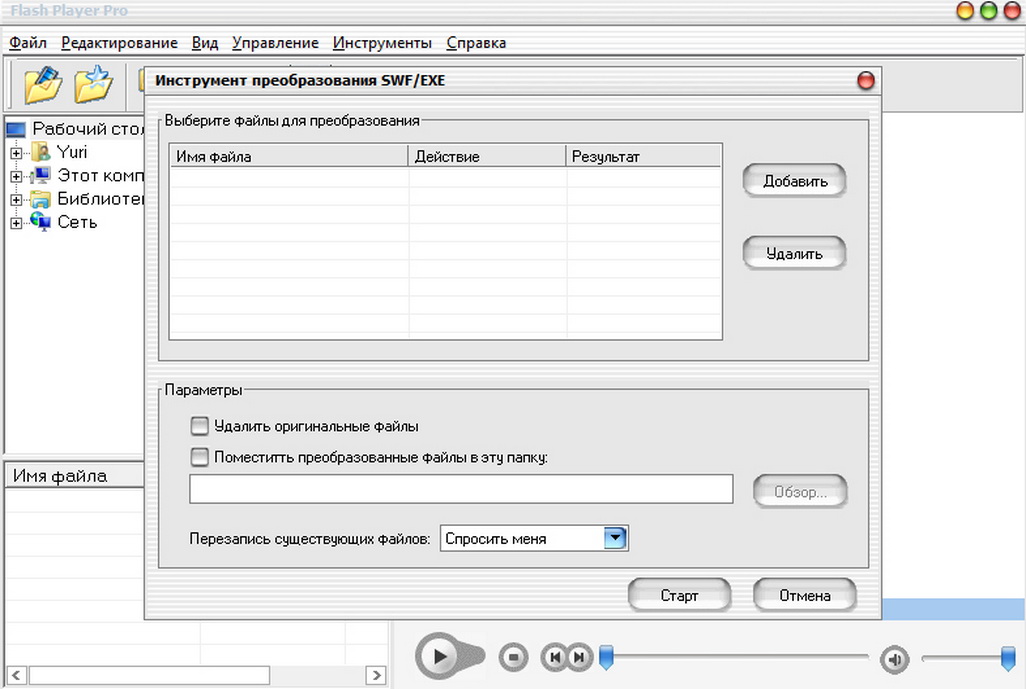1026x689 pixels.
Task: Click the red close button of main window
Action: point(1012,10)
